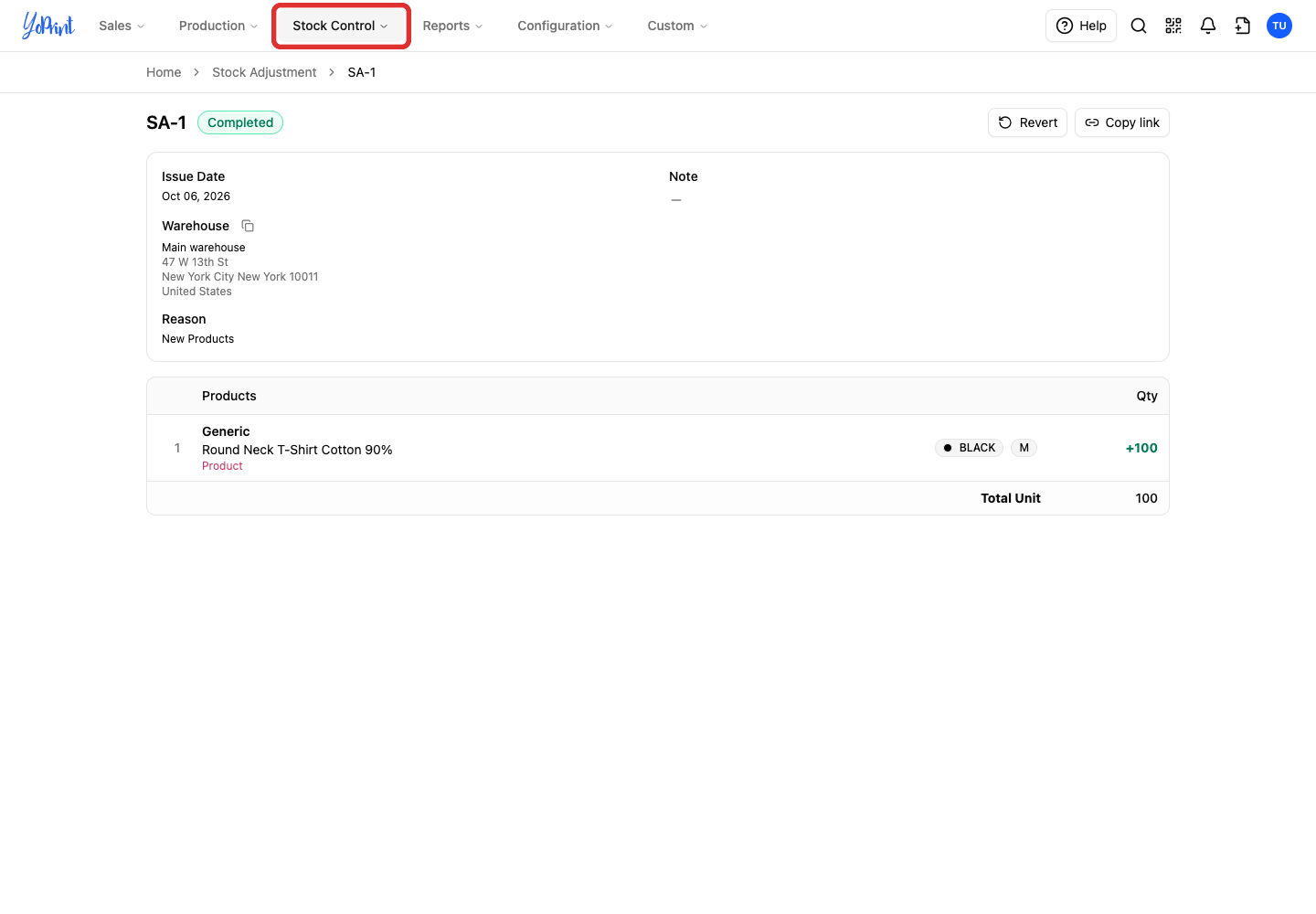The height and width of the screenshot is (914, 1316).
Task: Open the search icon
Action: (1139, 26)
